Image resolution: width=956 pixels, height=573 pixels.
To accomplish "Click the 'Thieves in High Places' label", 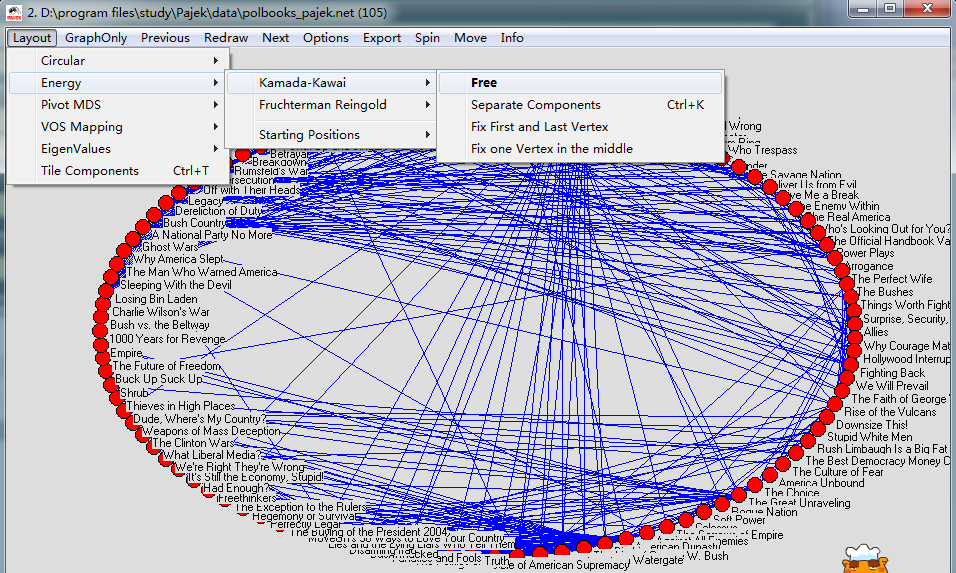I will [x=180, y=406].
